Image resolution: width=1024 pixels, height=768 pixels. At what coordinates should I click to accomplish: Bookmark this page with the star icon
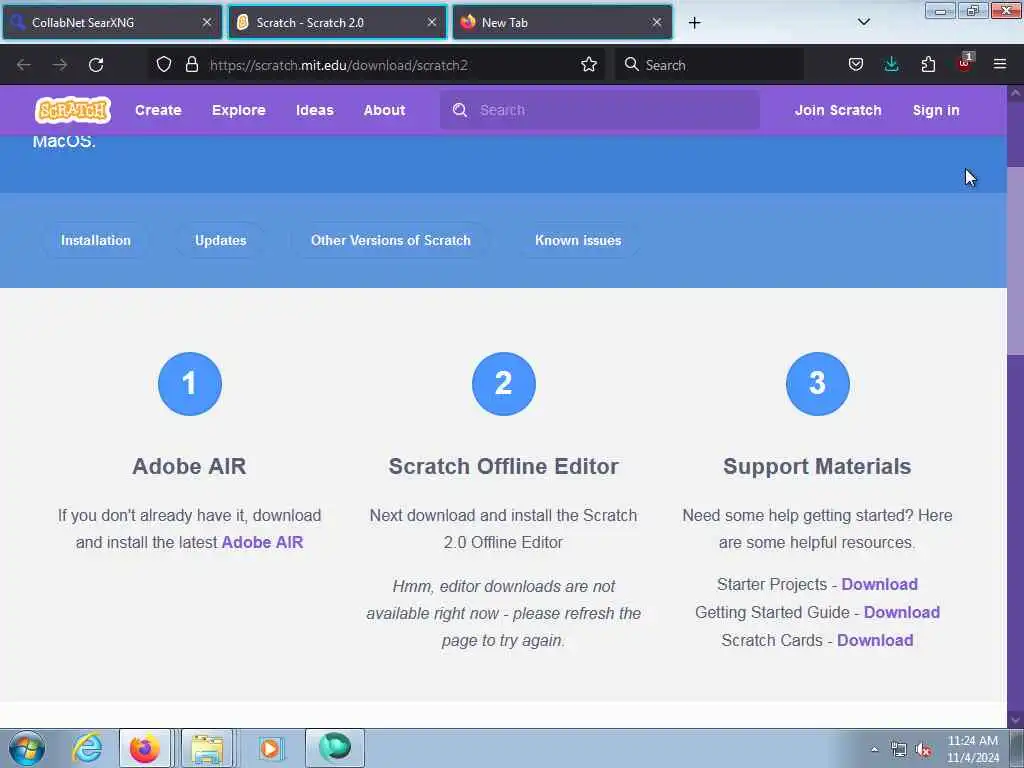588,64
